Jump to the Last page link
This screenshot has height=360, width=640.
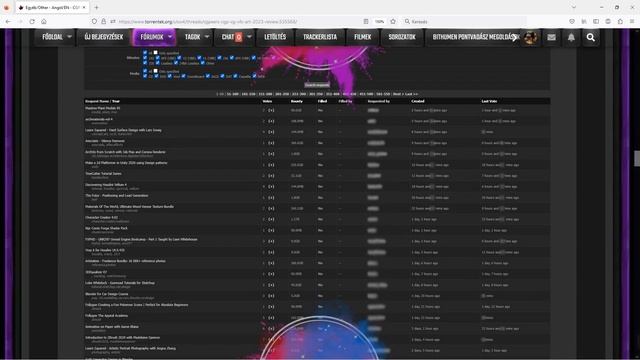(412, 94)
